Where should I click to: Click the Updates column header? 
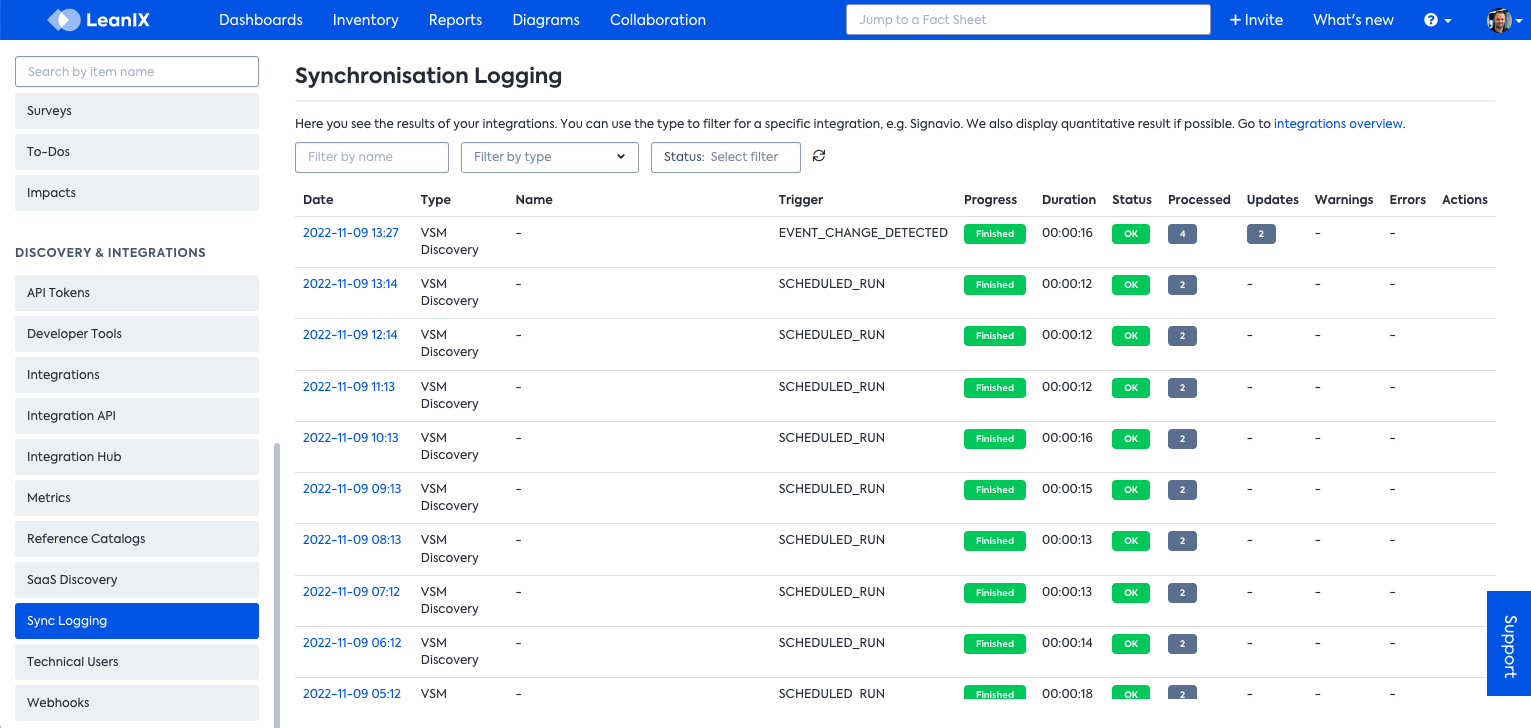[1273, 200]
